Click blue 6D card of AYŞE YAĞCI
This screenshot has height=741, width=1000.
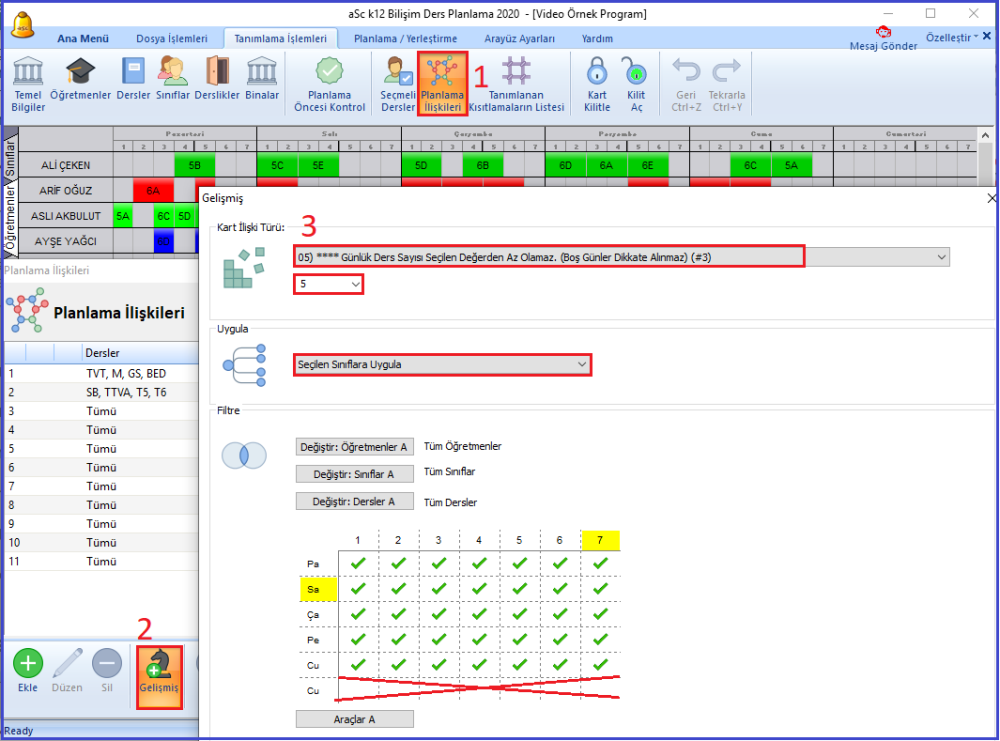164,242
